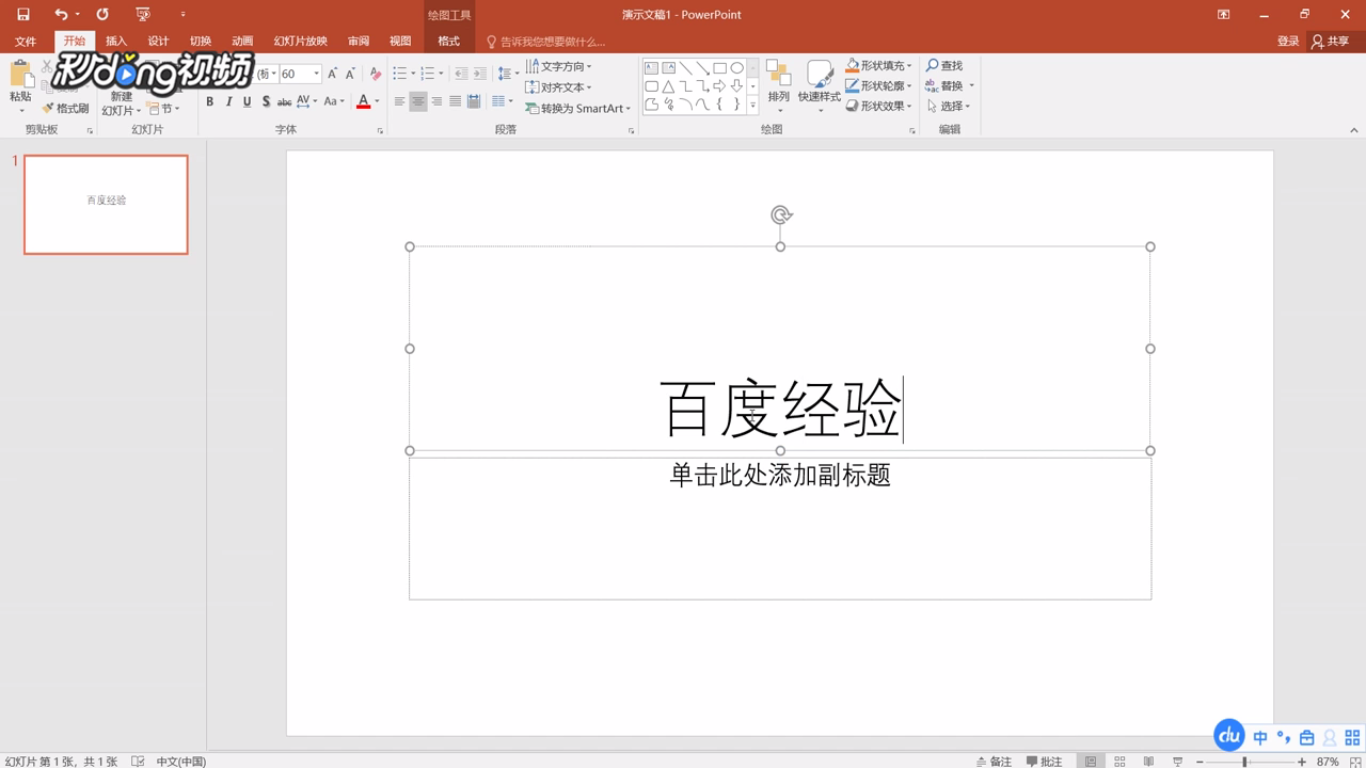Start slideshow from beginning icon in title bar

[x=143, y=14]
